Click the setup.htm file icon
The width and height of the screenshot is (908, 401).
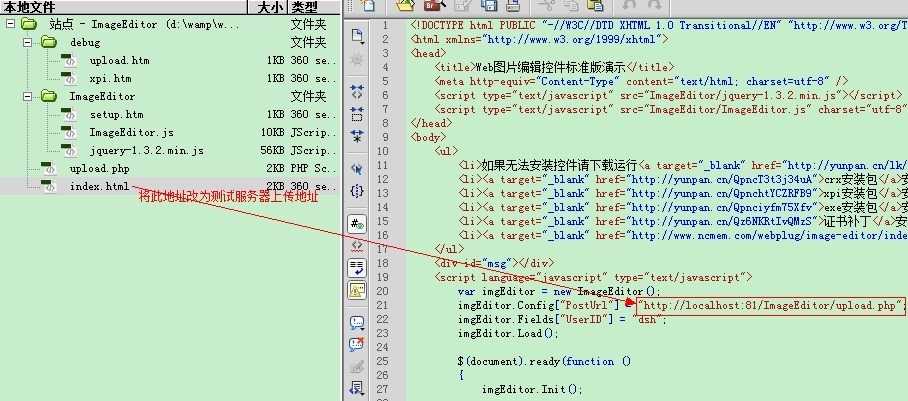point(69,115)
